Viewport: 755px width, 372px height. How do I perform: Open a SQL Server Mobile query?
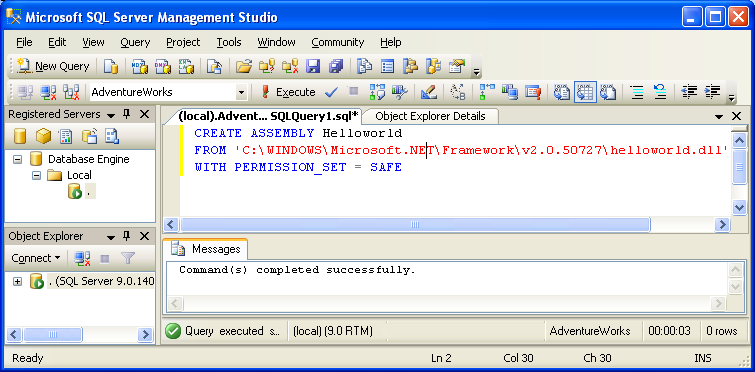pos(214,66)
